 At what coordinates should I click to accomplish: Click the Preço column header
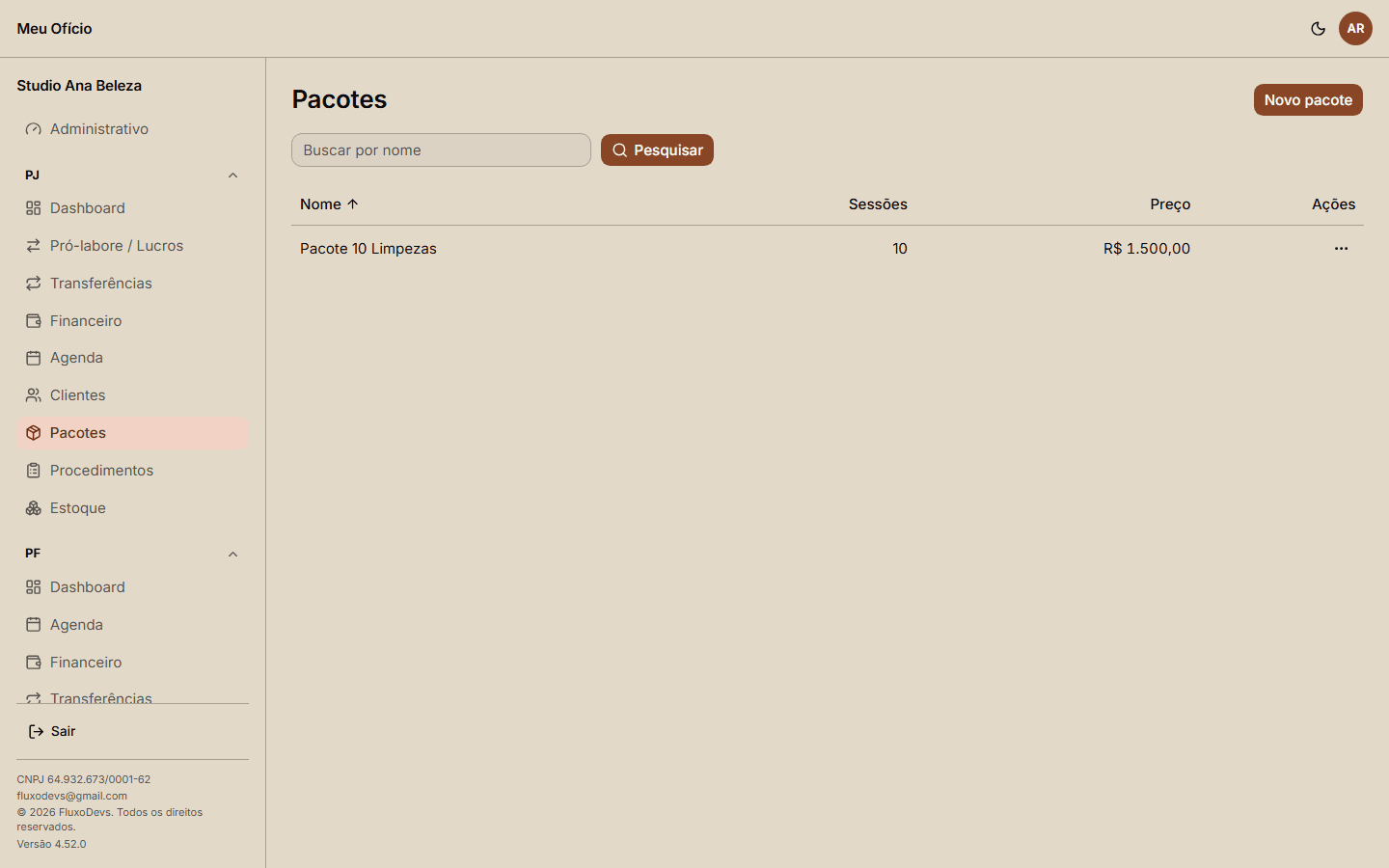(x=1170, y=204)
